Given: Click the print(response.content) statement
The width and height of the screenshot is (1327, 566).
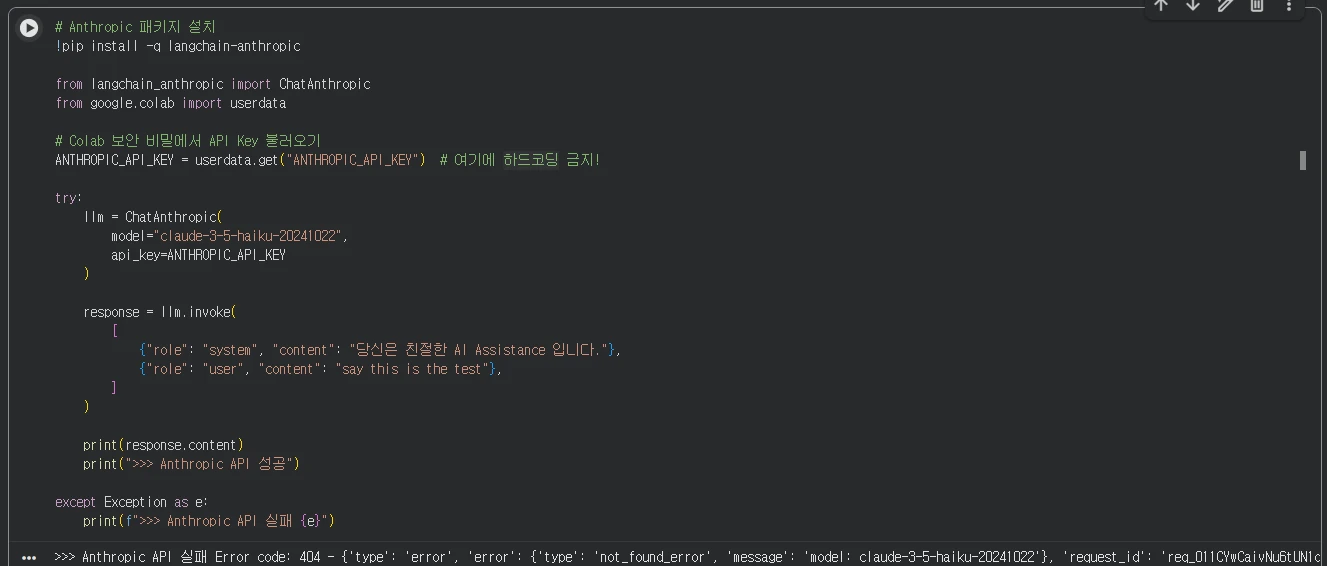Looking at the screenshot, I should coord(163,445).
